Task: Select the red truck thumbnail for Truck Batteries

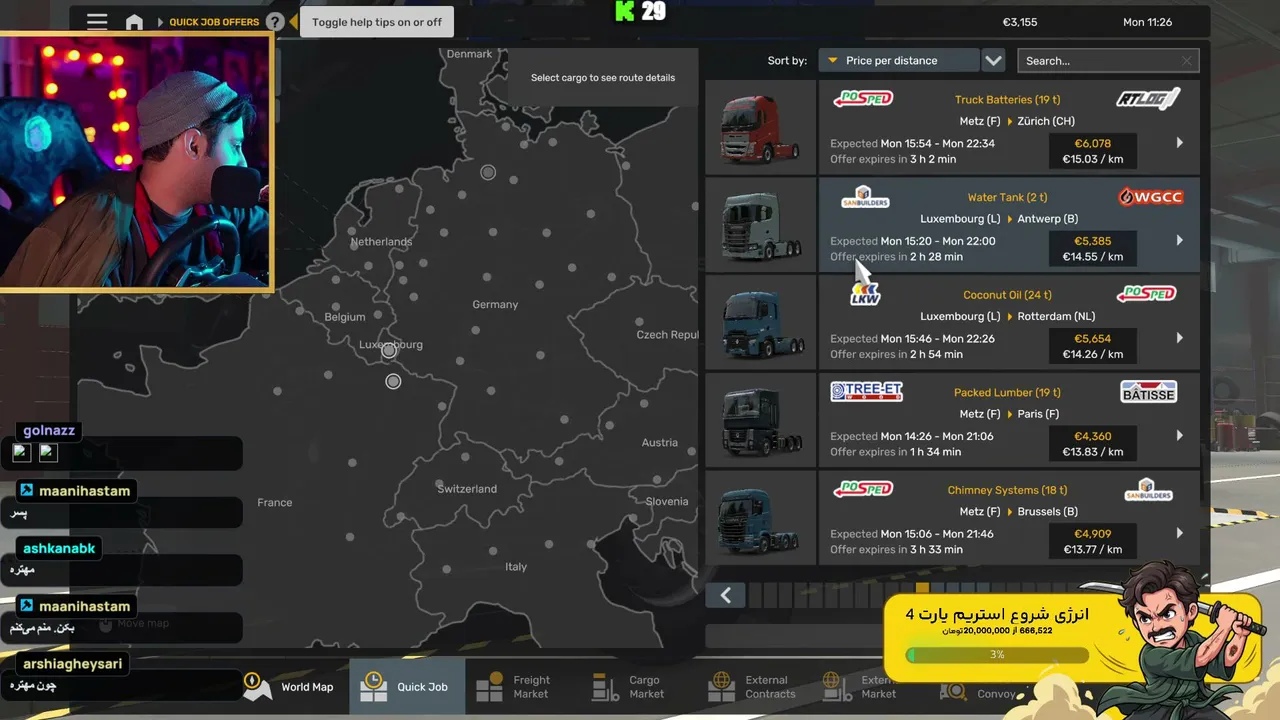Action: (761, 128)
